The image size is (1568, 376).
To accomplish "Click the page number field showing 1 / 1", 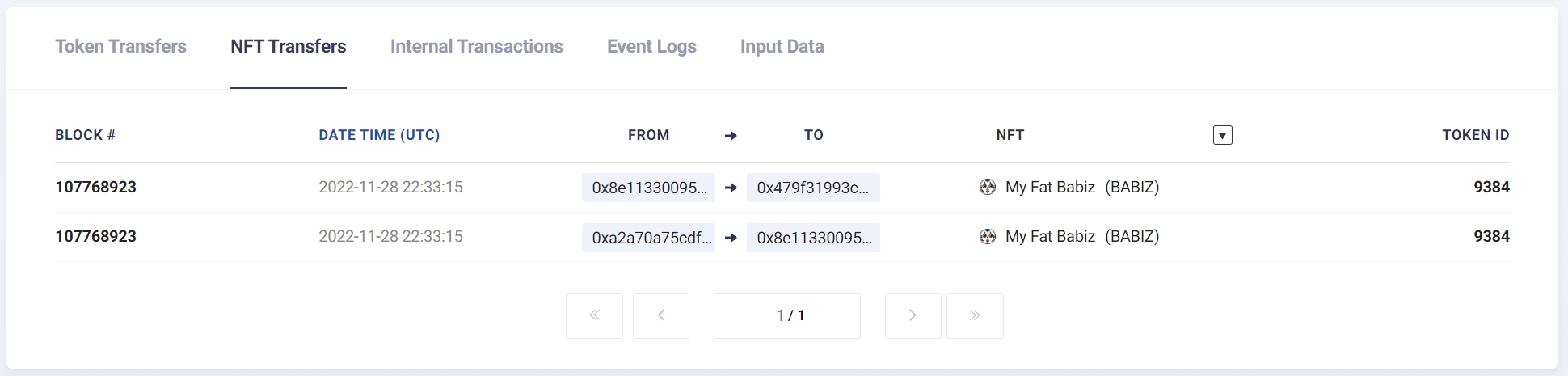I will pyautogui.click(x=786, y=315).
